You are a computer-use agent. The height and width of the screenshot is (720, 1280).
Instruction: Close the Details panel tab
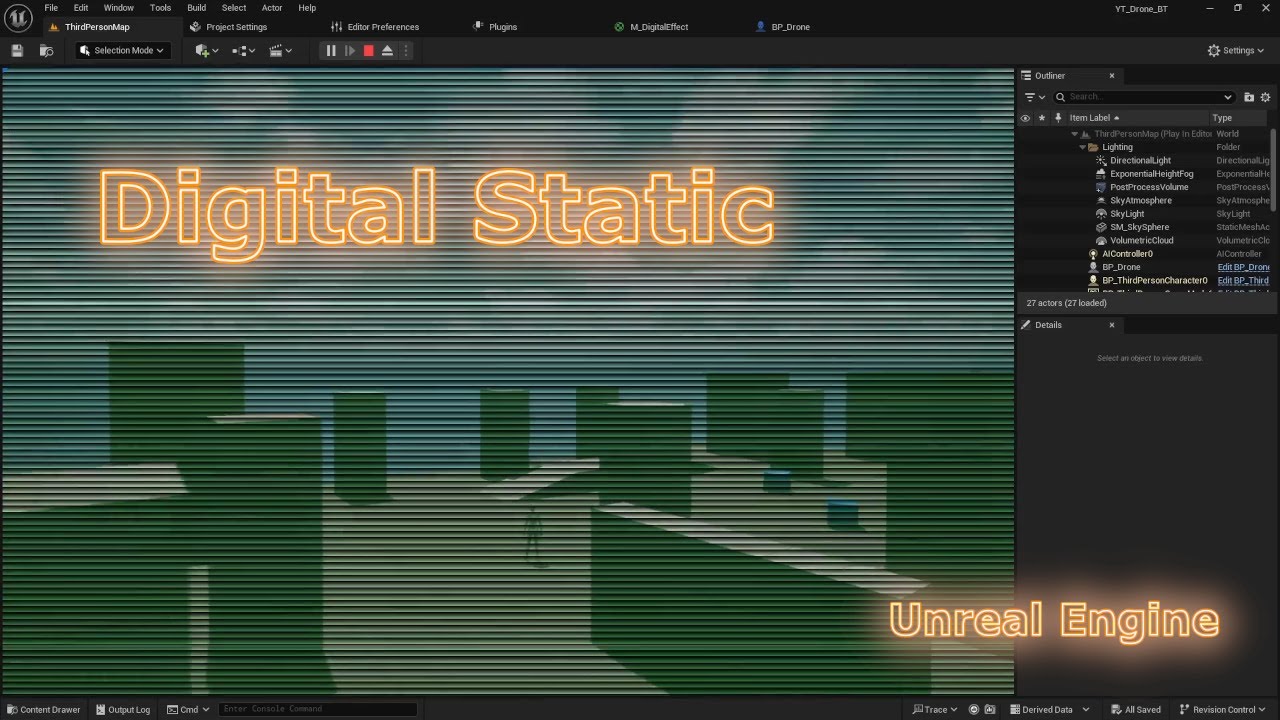[1111, 325]
